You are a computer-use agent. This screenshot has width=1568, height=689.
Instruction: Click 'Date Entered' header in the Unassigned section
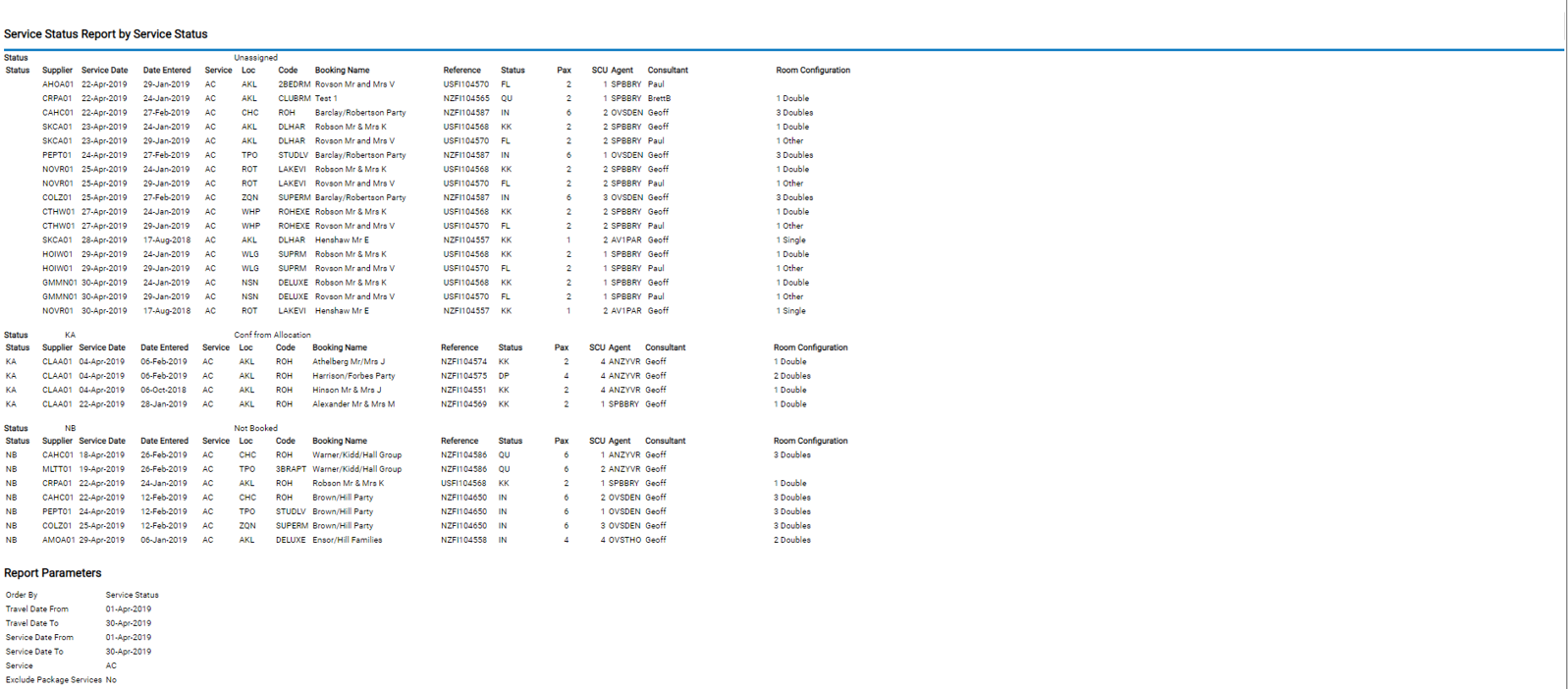click(x=167, y=71)
